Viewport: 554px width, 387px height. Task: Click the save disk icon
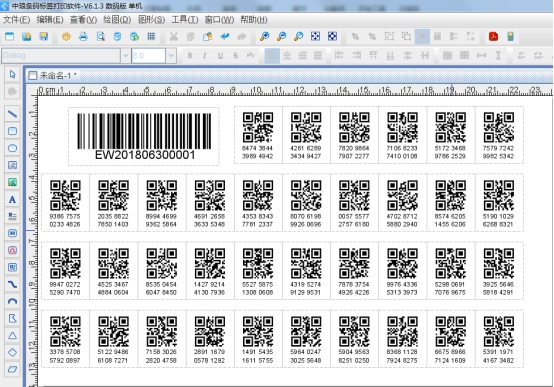[x=44, y=36]
